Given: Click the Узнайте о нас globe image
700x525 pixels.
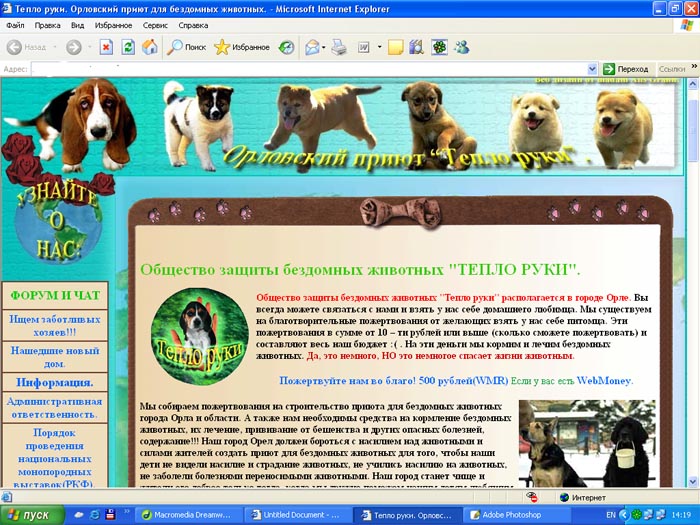Looking at the screenshot, I should pos(58,223).
